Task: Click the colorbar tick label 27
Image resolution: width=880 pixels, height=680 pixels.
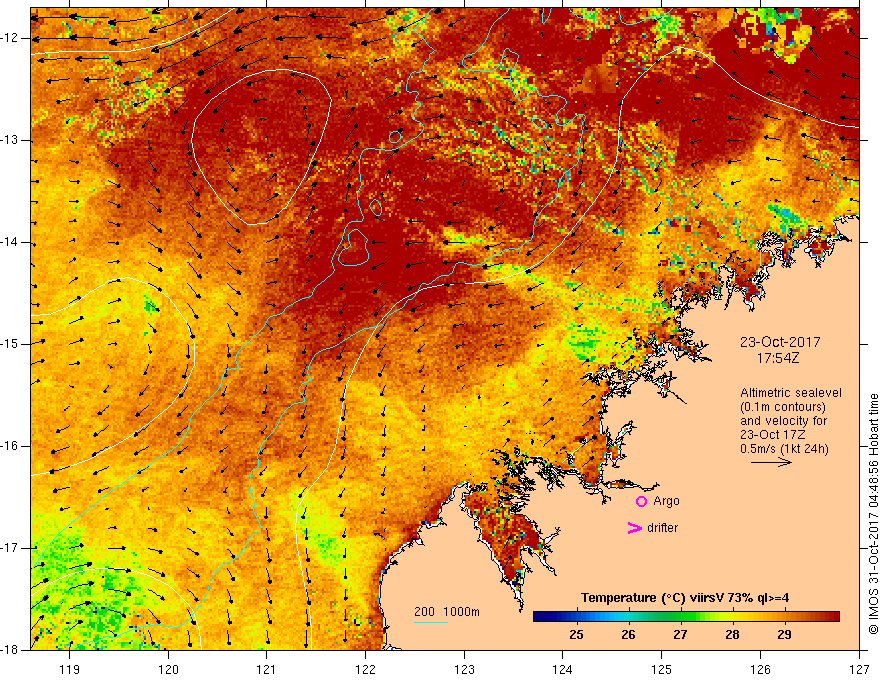Action: [680, 635]
